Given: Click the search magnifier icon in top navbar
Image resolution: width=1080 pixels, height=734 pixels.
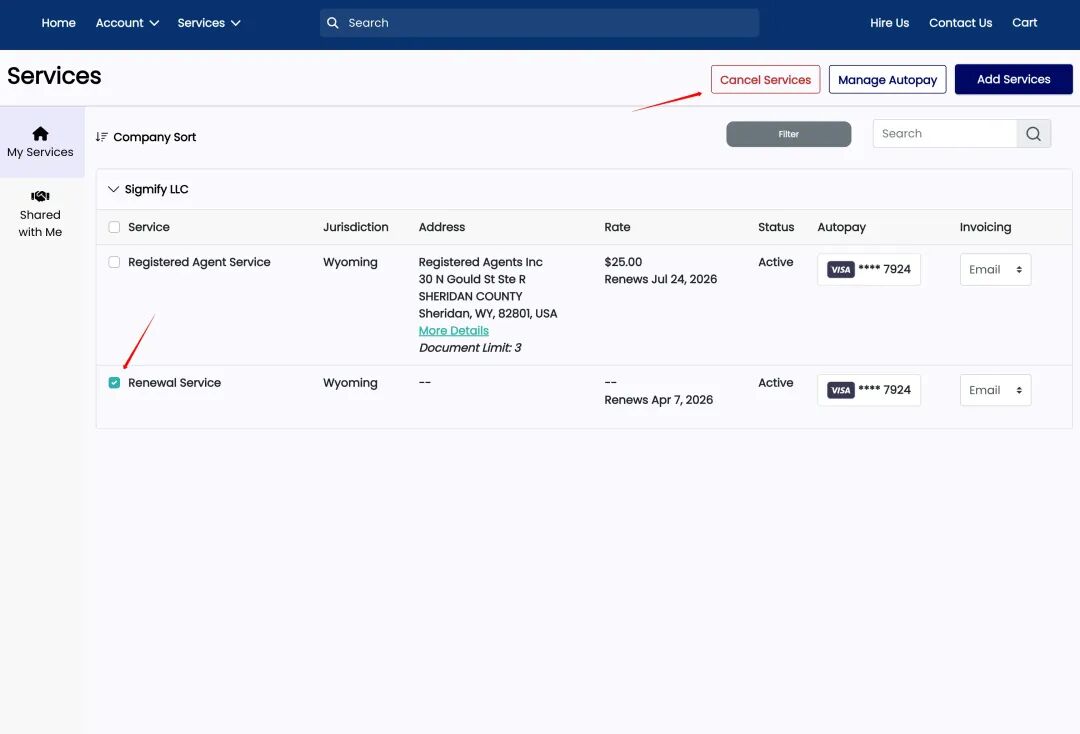Looking at the screenshot, I should 333,23.
